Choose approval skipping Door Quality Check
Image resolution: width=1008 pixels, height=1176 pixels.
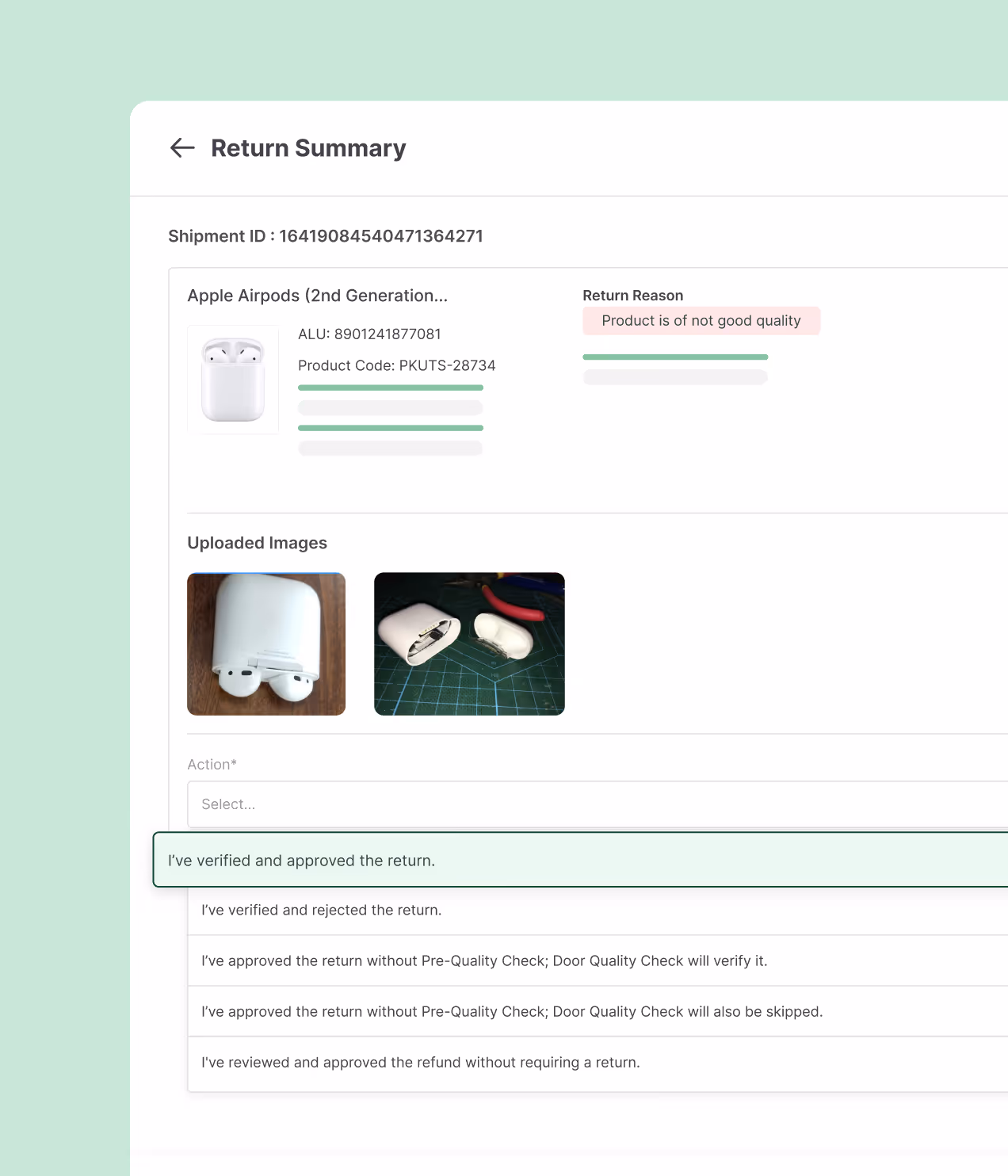tap(512, 1011)
